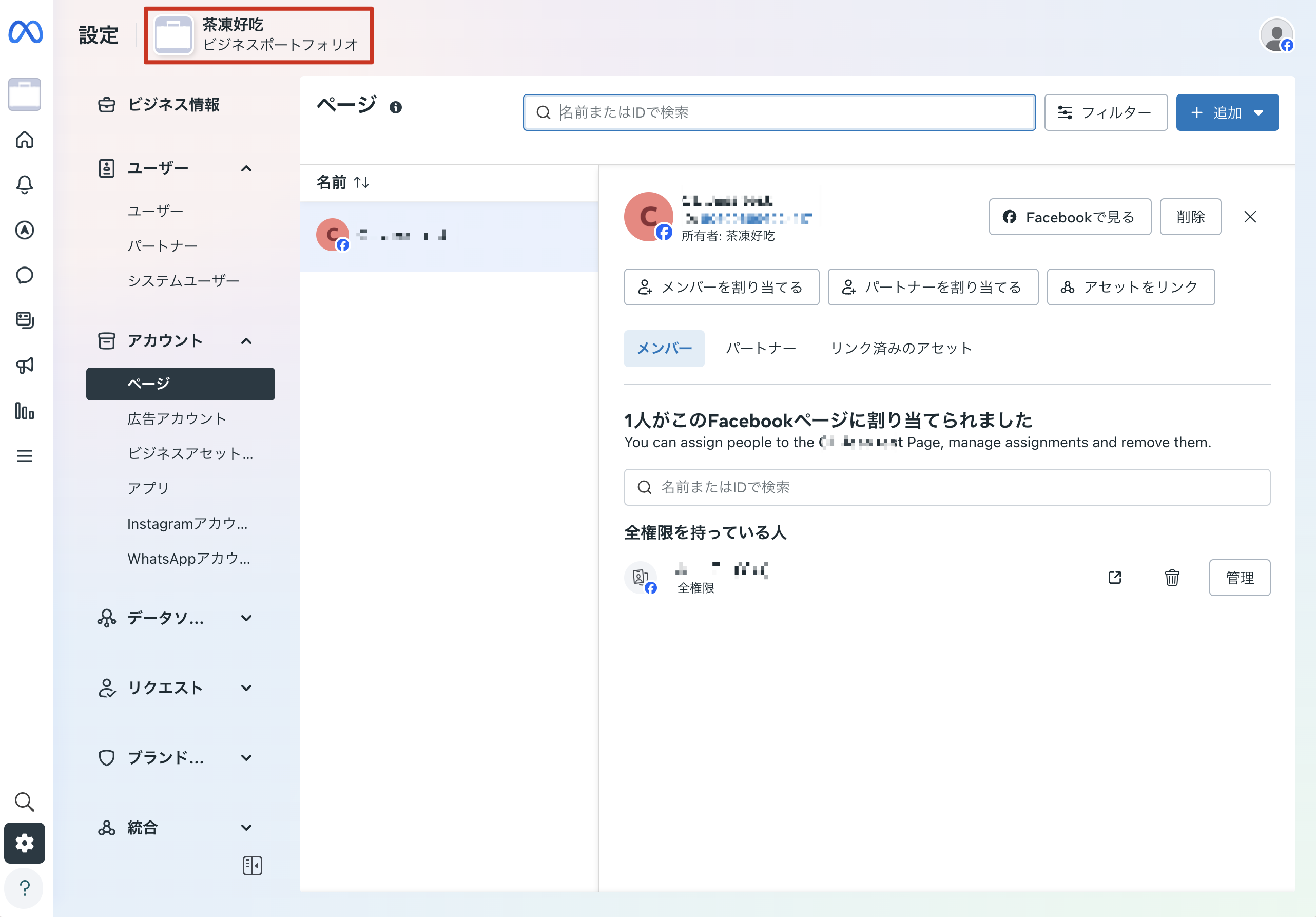1316x917 pixels.
Task: Go to Home icon in left rail
Action: click(x=25, y=139)
